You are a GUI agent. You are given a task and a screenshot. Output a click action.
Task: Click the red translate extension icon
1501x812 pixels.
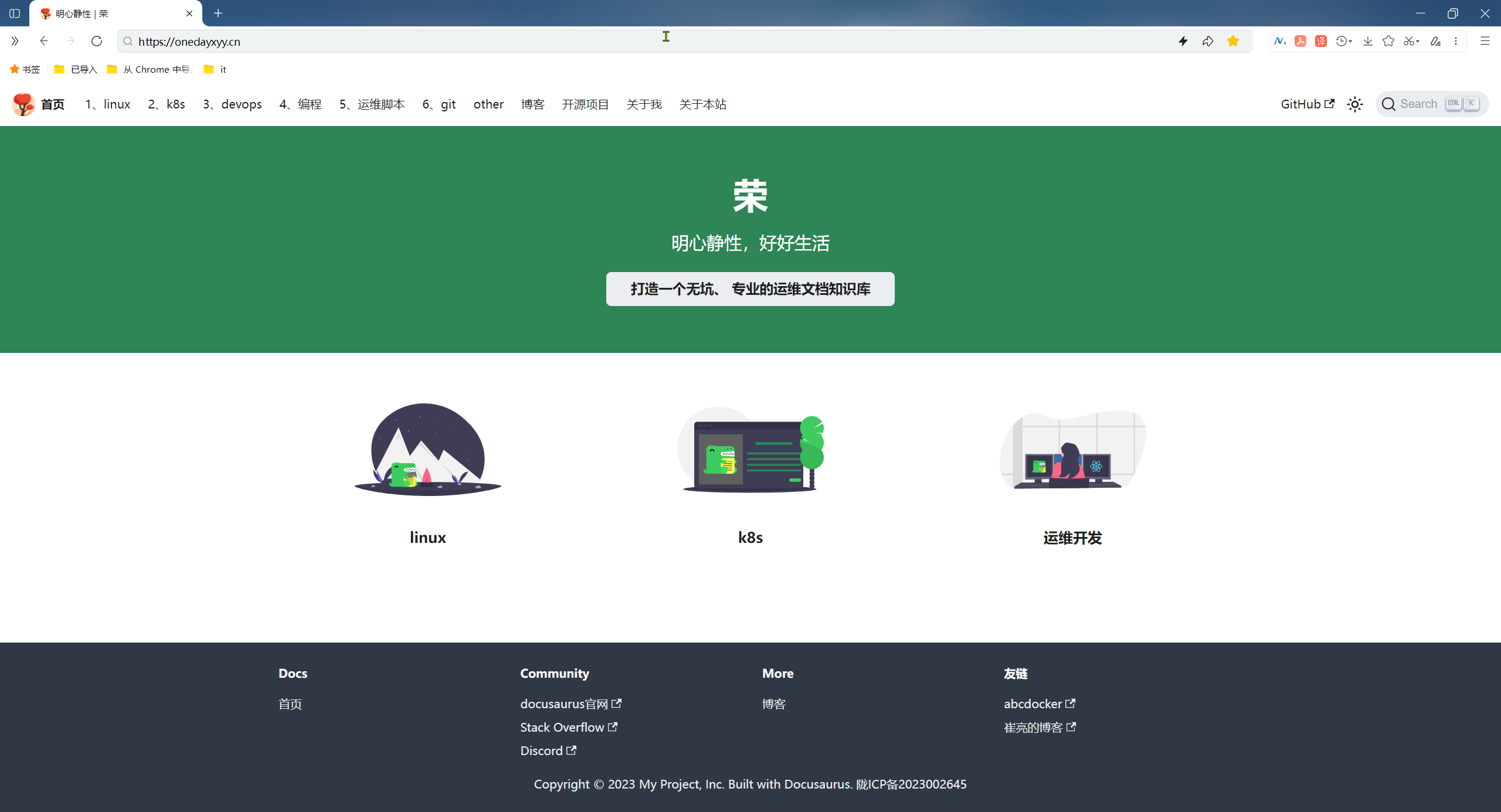click(1320, 41)
